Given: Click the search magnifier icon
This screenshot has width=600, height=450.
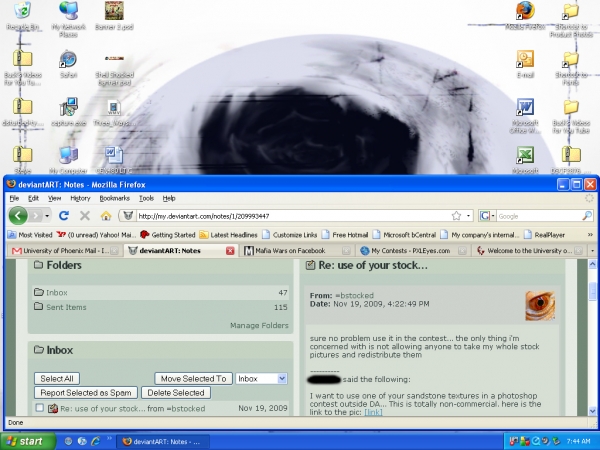Looking at the screenshot, I should [587, 216].
